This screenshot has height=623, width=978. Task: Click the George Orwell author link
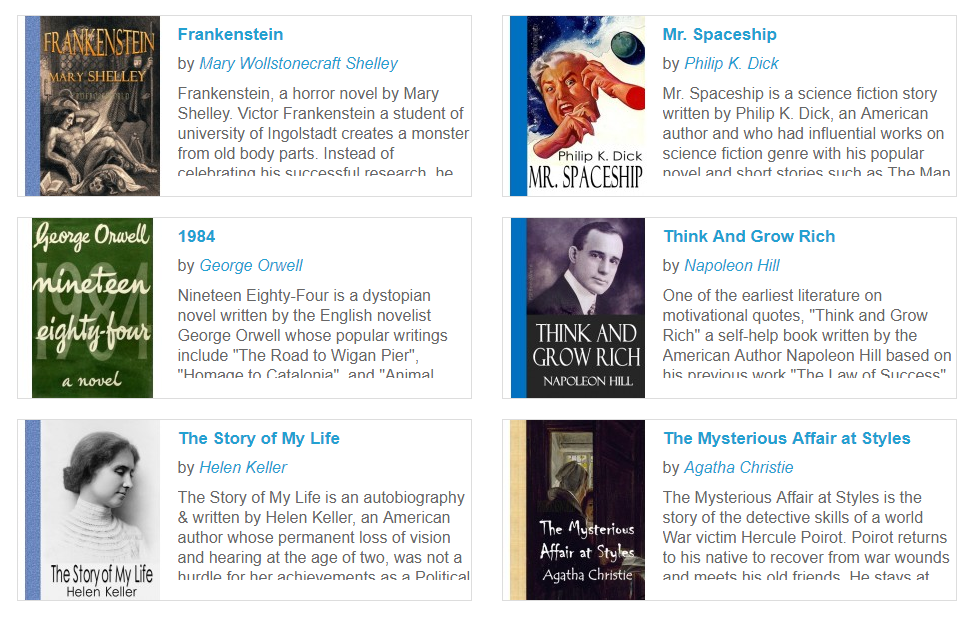point(251,265)
